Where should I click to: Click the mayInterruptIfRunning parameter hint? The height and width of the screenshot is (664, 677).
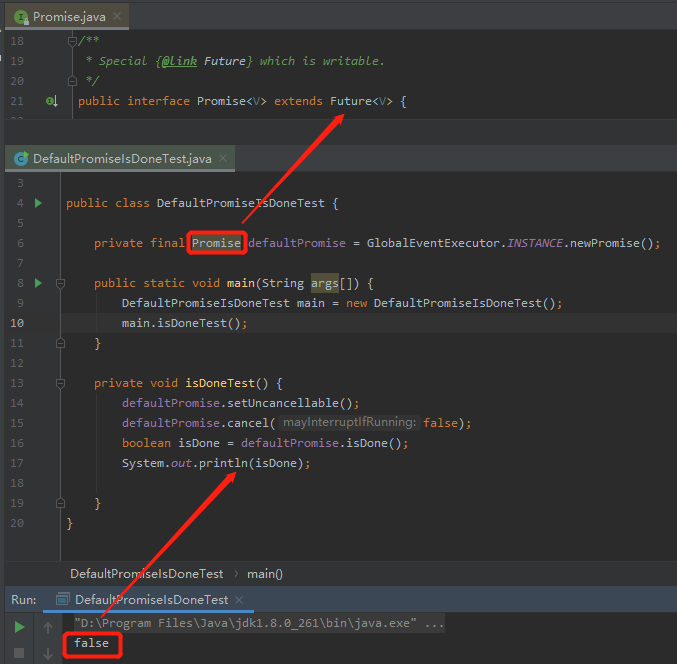[349, 422]
